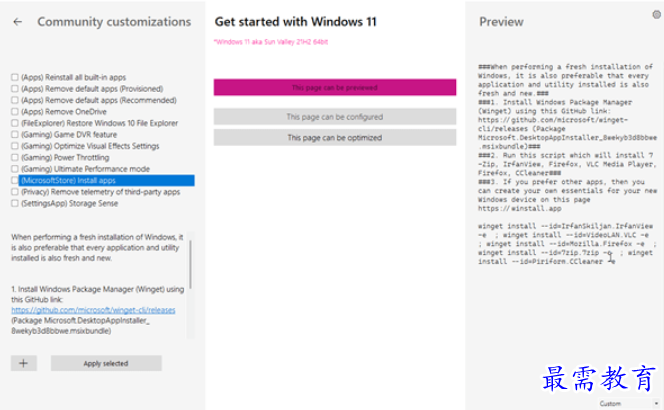Image resolution: width=664 pixels, height=410 pixels.
Task: Click the description panel scrollbar
Action: (191, 265)
